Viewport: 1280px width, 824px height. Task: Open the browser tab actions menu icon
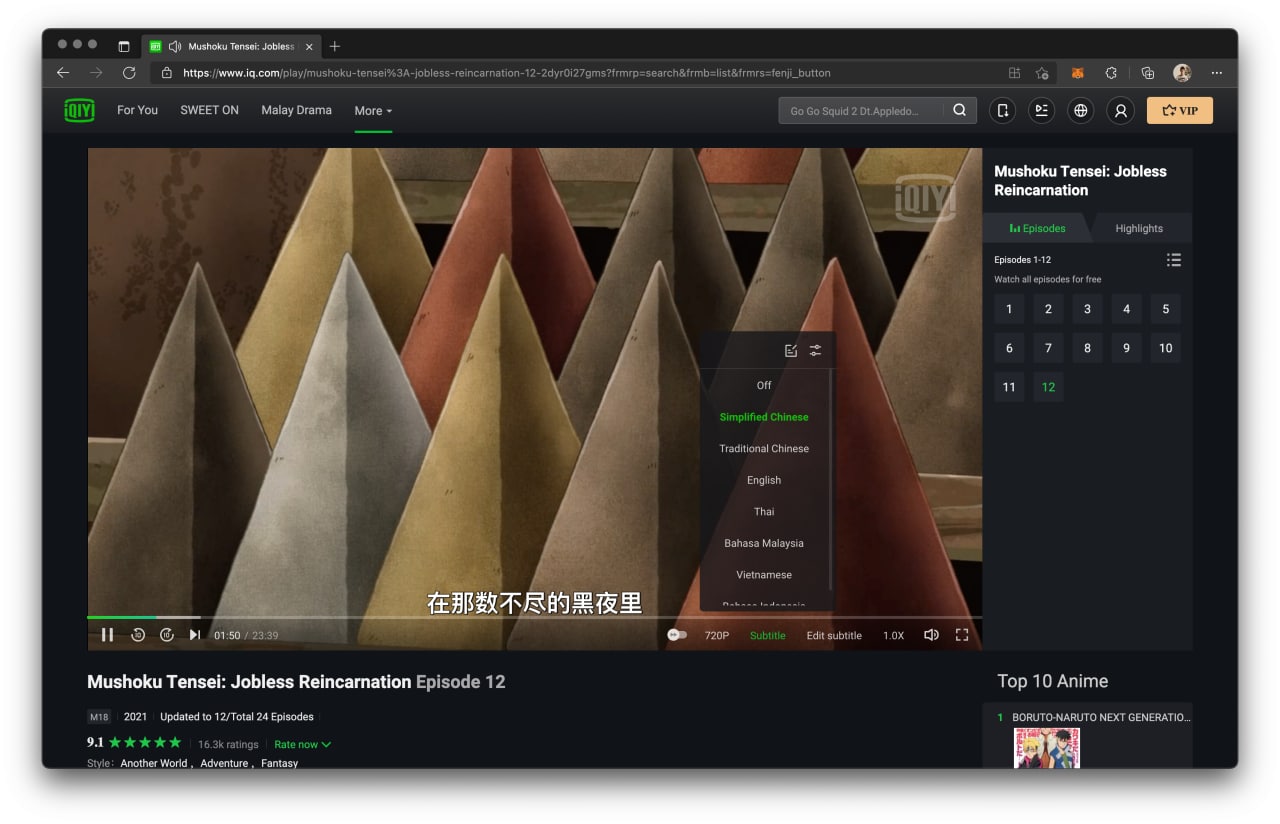coord(124,46)
